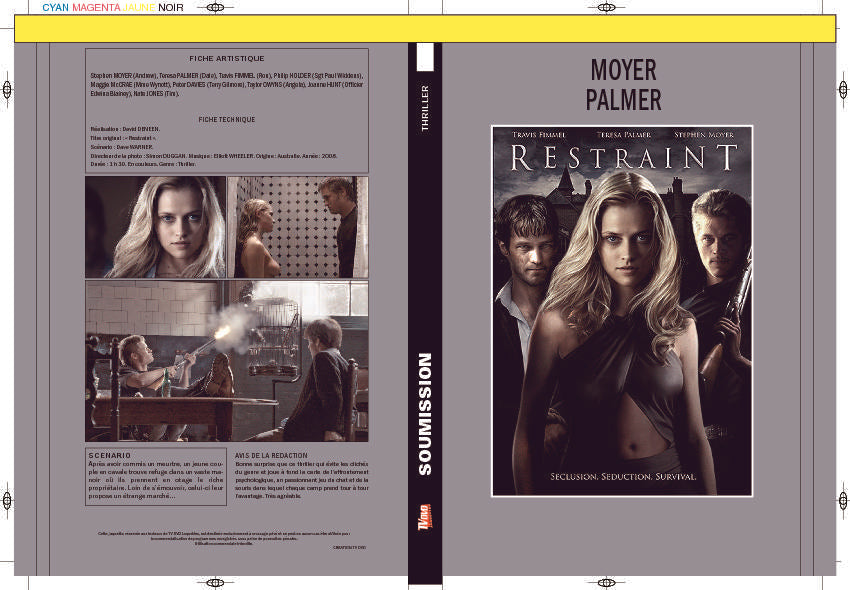Select the JAUNE color label
Image resolution: width=850 pixels, height=590 pixels.
click(139, 8)
